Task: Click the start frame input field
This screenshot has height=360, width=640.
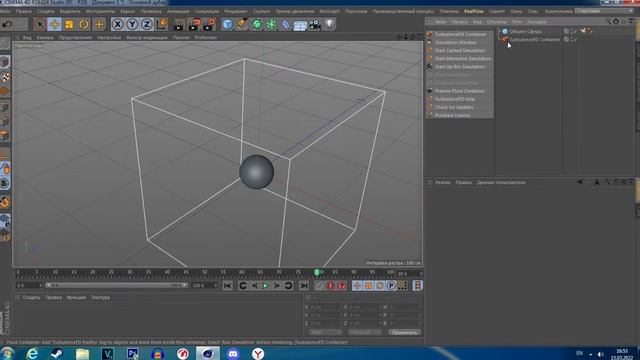Action: (x=29, y=285)
